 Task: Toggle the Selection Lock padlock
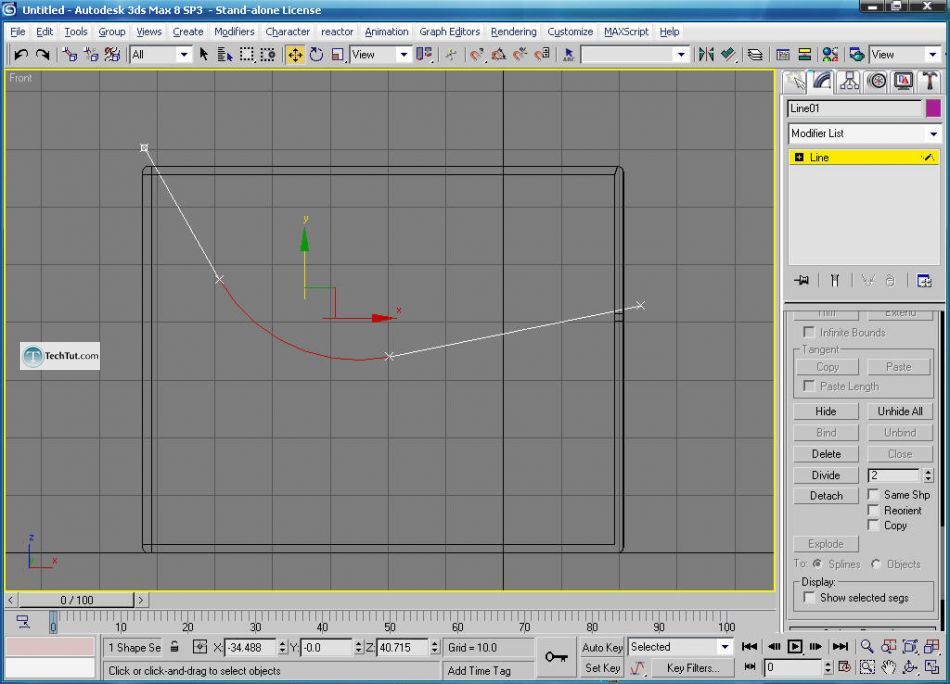[x=174, y=647]
